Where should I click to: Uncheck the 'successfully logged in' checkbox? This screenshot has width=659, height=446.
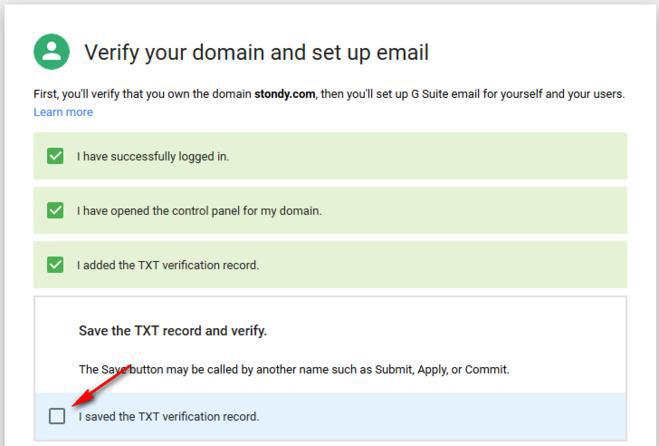click(56, 156)
